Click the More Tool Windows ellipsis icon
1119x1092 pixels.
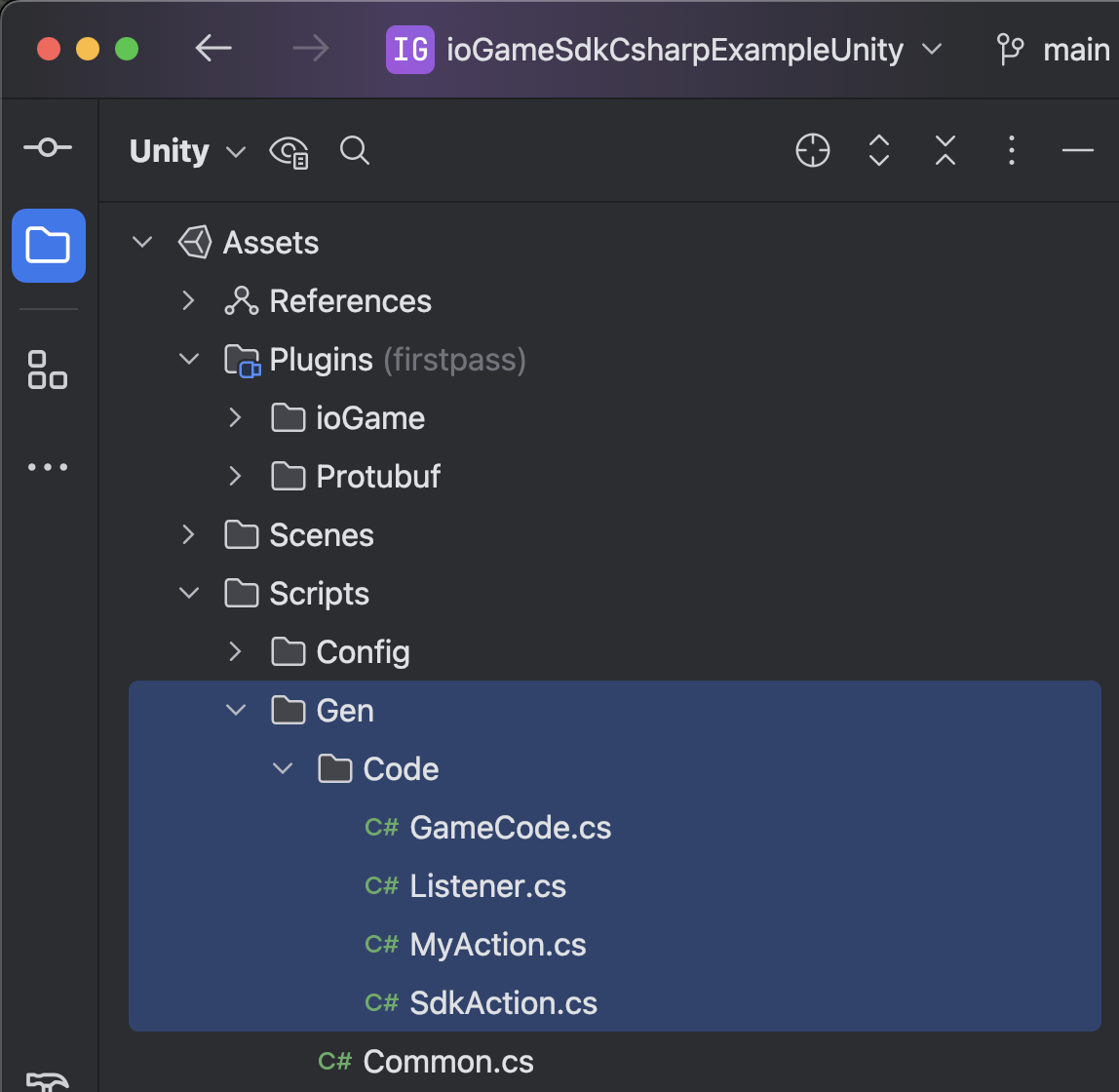point(48,466)
